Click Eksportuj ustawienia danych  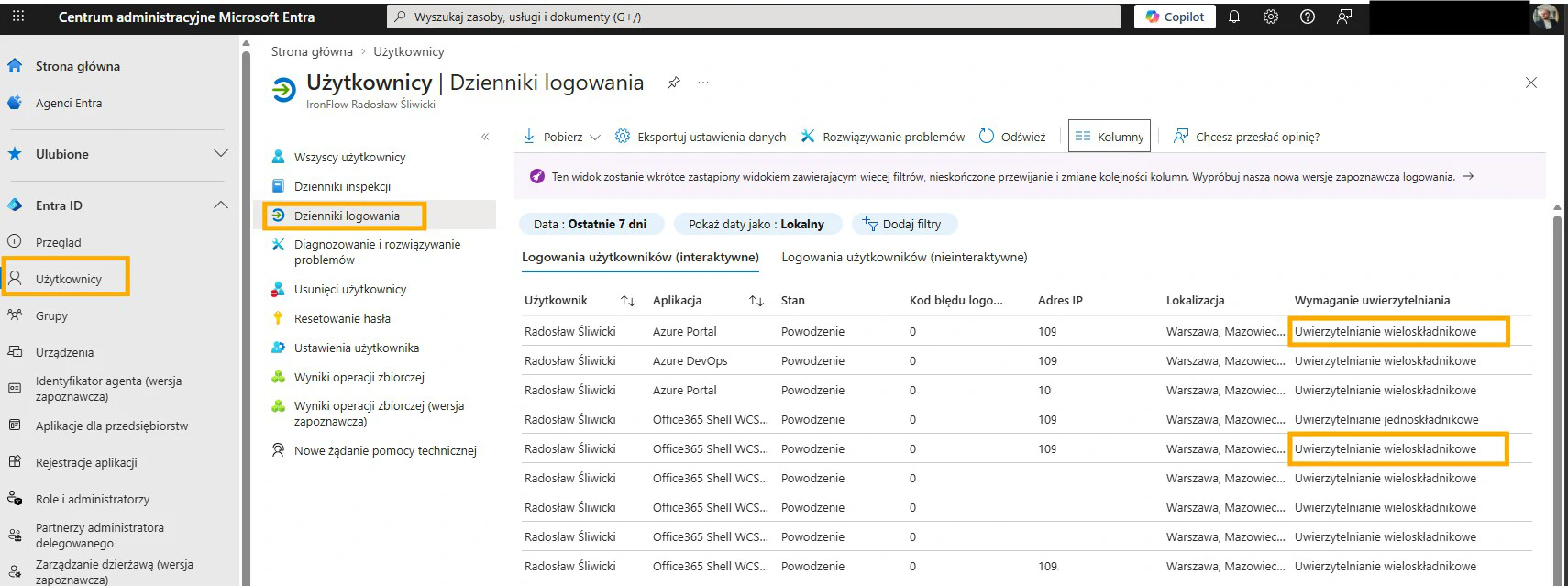click(701, 137)
